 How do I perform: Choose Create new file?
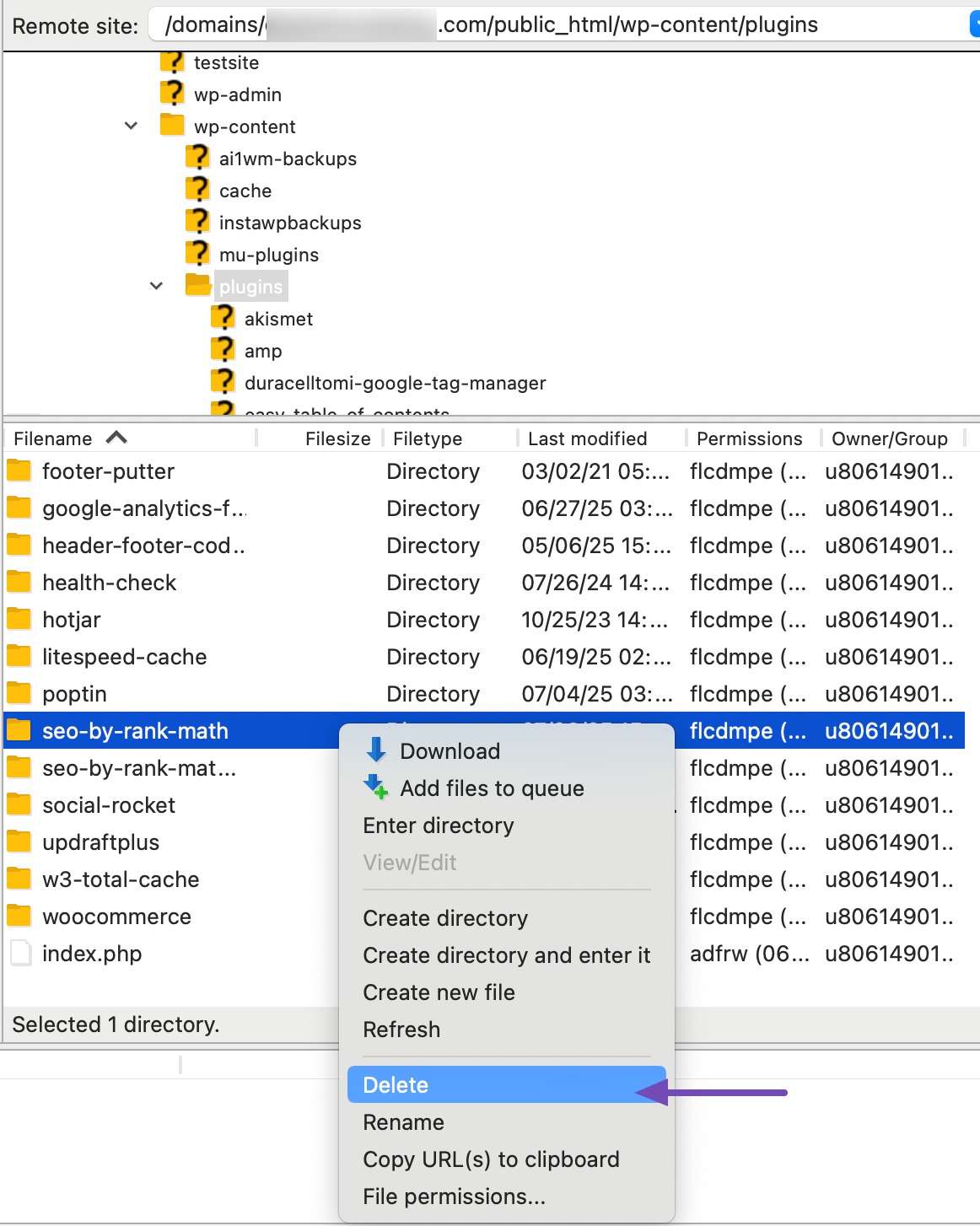506,992
